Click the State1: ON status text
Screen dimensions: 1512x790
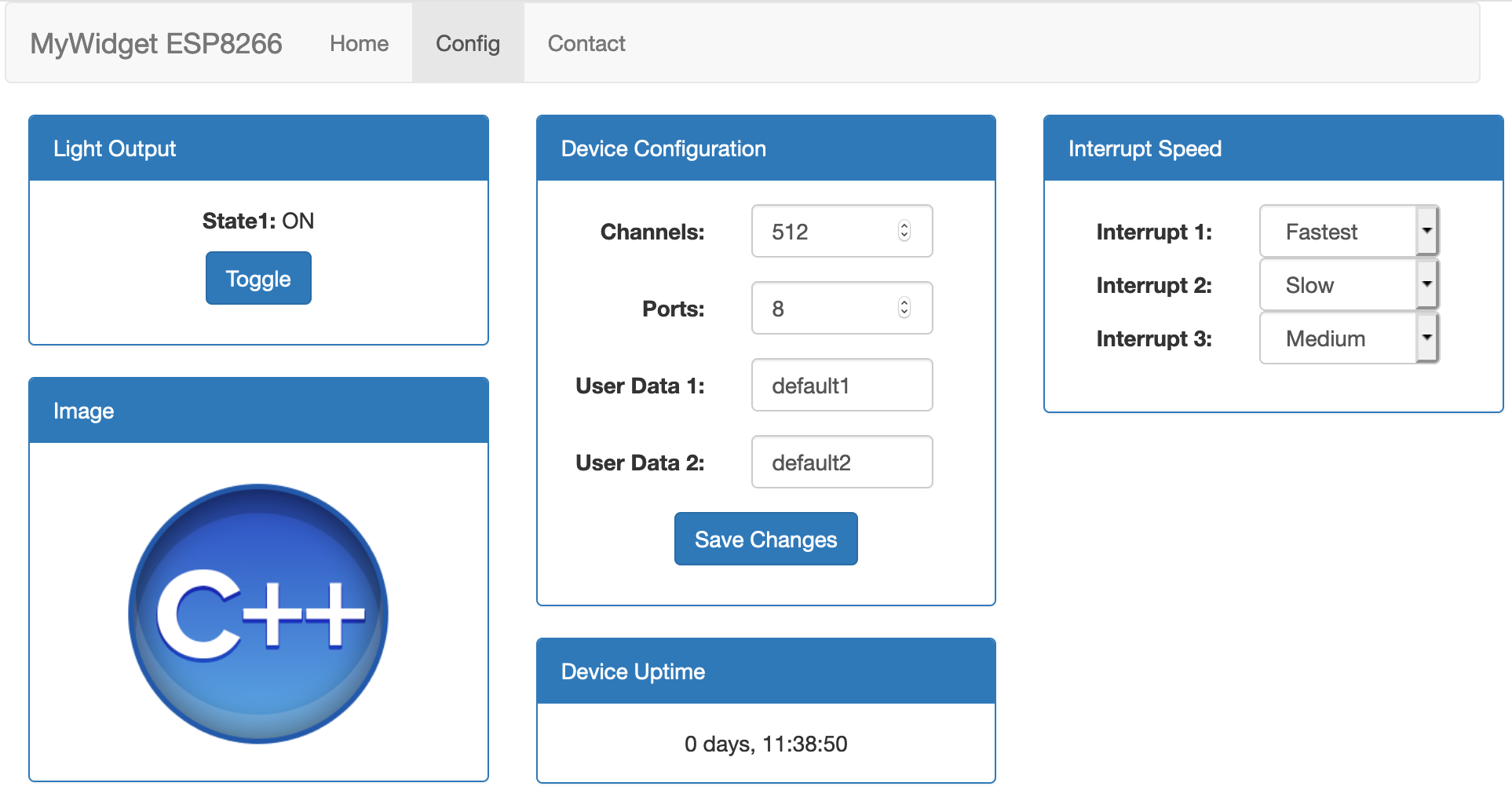point(258,221)
